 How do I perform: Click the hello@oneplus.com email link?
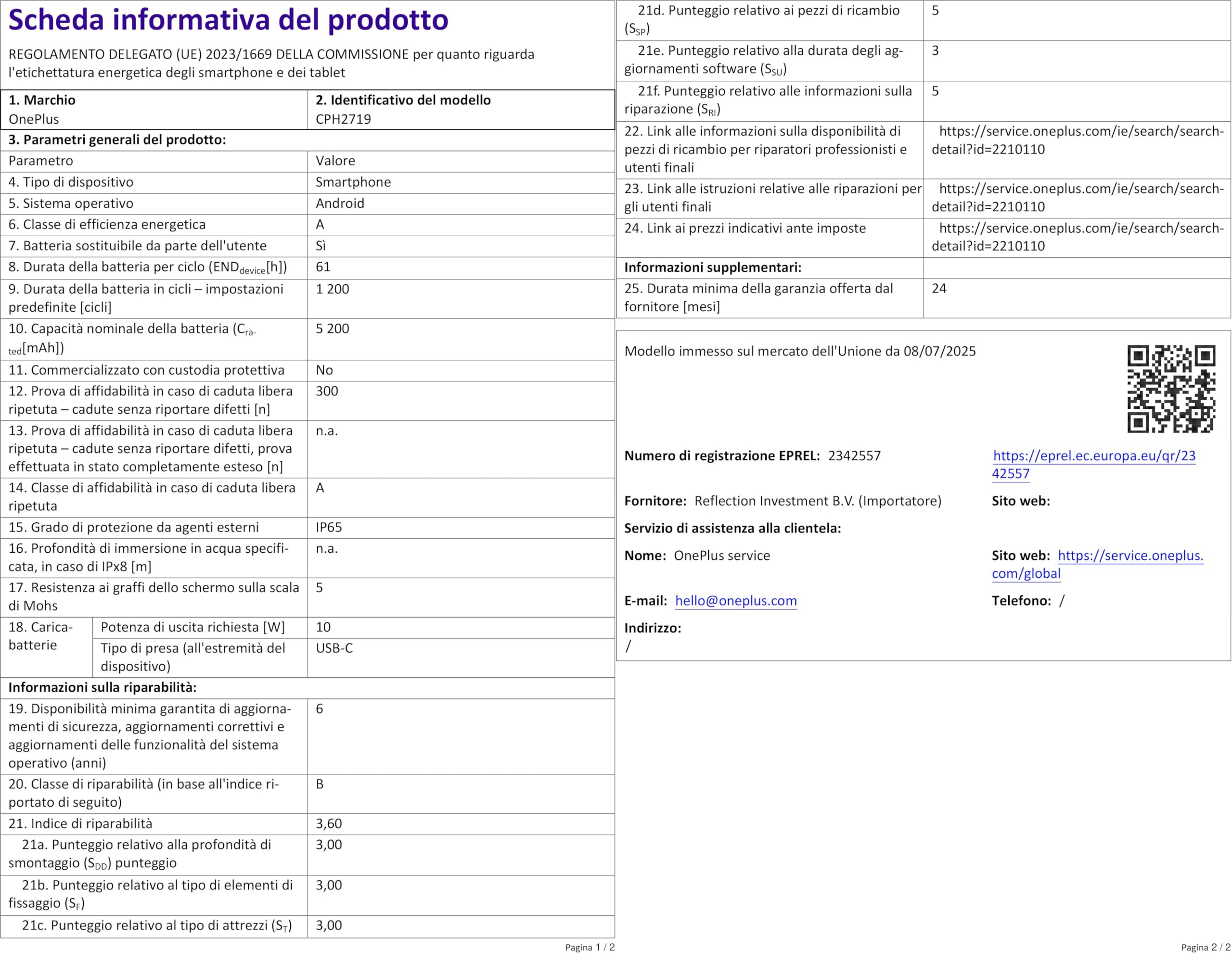(735, 600)
